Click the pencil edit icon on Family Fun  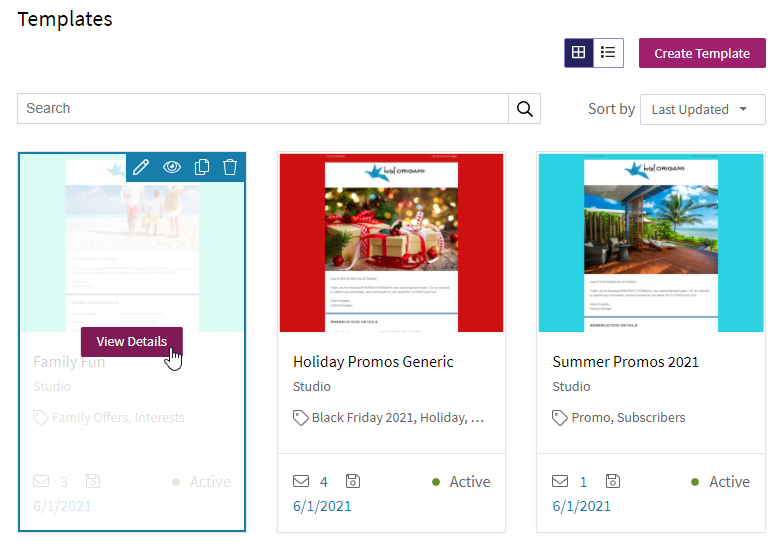(x=141, y=167)
